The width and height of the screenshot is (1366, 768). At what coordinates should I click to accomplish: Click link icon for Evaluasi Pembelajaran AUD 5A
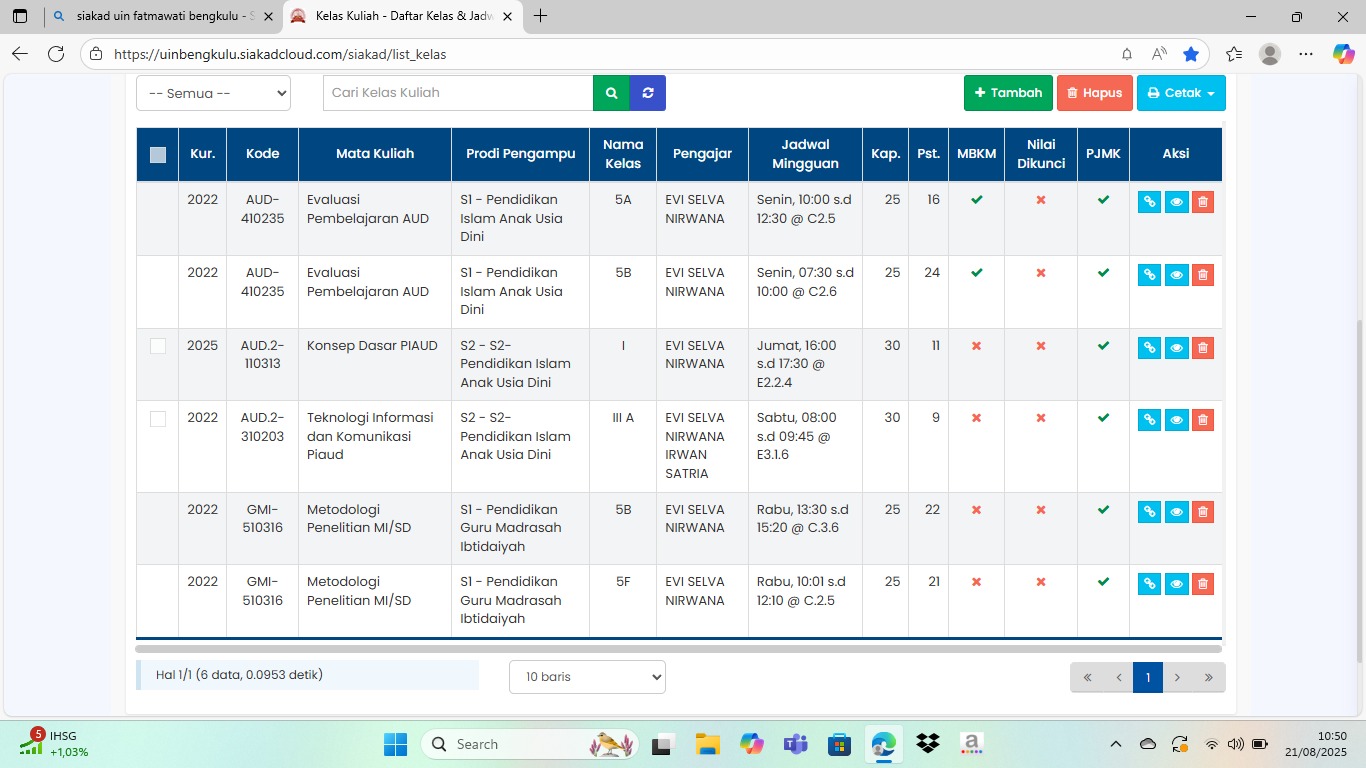point(1149,202)
